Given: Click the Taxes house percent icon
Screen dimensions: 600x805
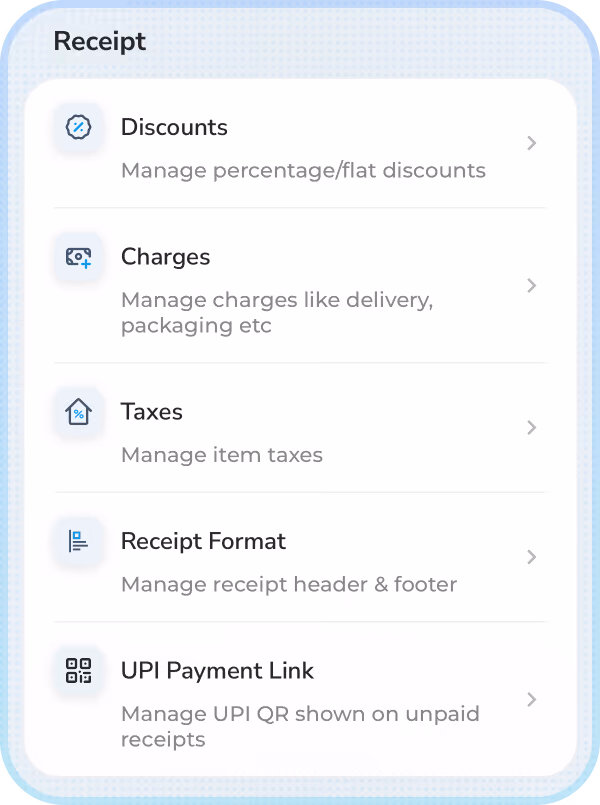Looking at the screenshot, I should pyautogui.click(x=79, y=412).
